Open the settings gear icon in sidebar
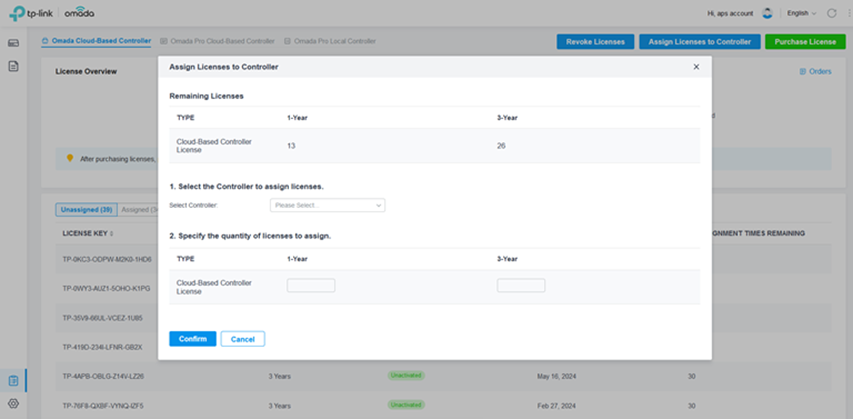The width and height of the screenshot is (853, 419). point(14,403)
